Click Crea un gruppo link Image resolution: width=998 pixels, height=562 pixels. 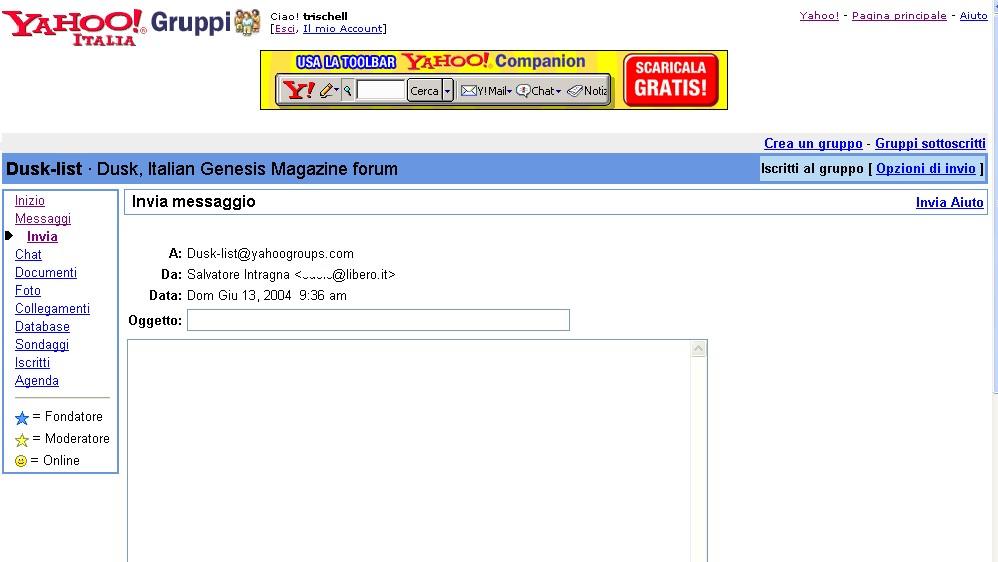click(813, 143)
